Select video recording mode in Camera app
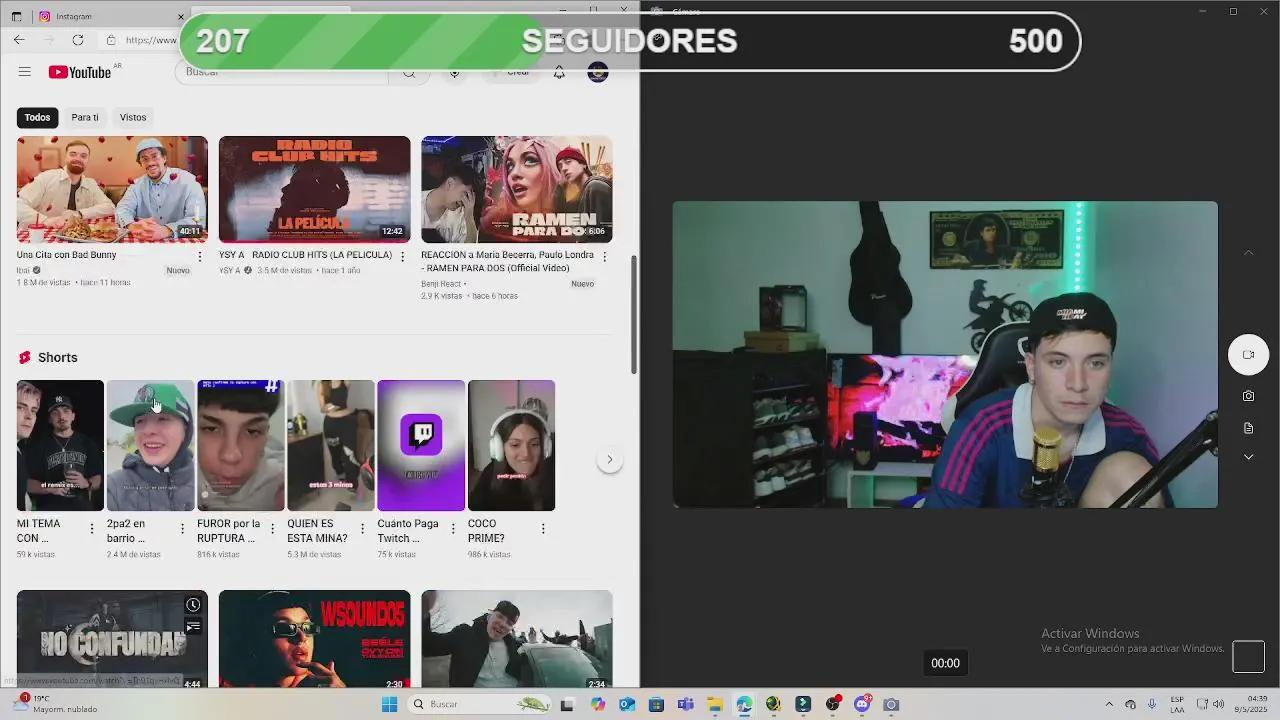Viewport: 1280px width, 720px height. coord(1248,354)
